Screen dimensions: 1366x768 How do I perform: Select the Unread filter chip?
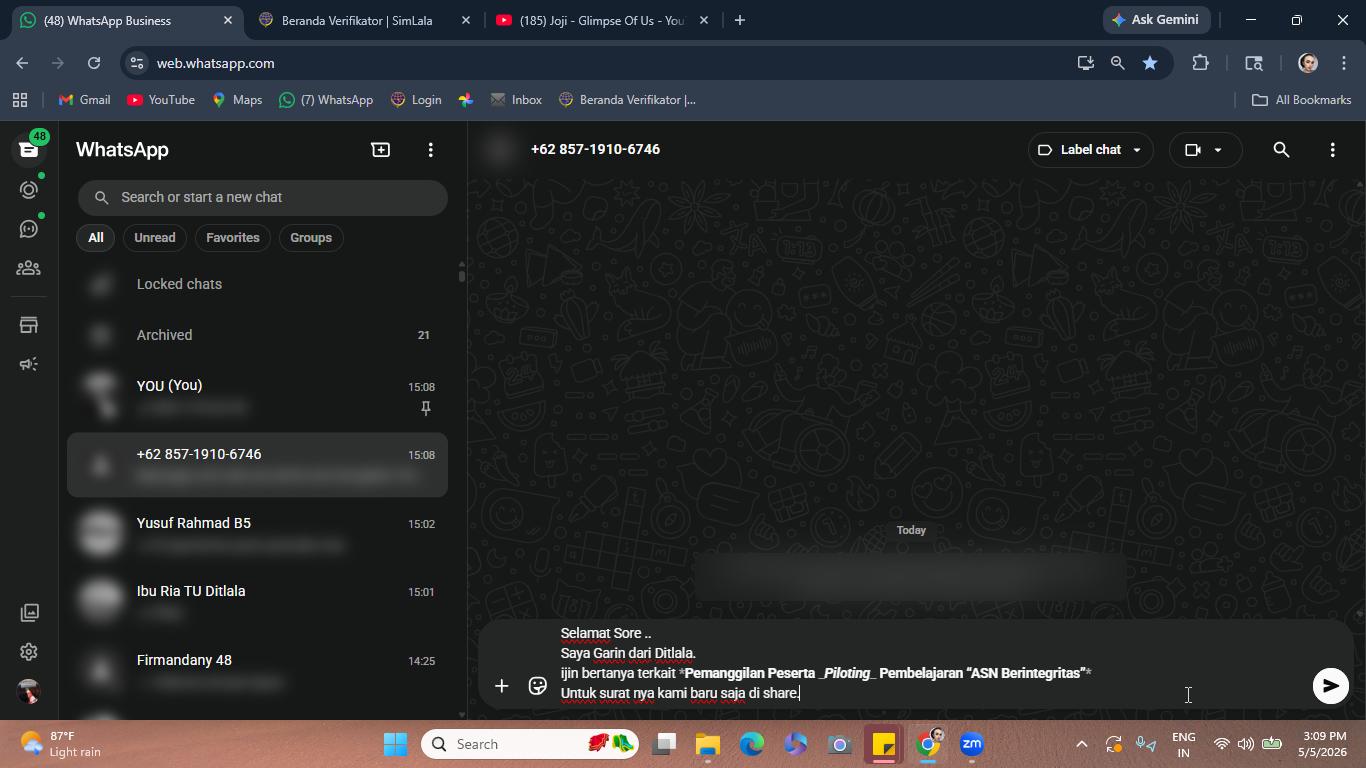[x=155, y=238]
